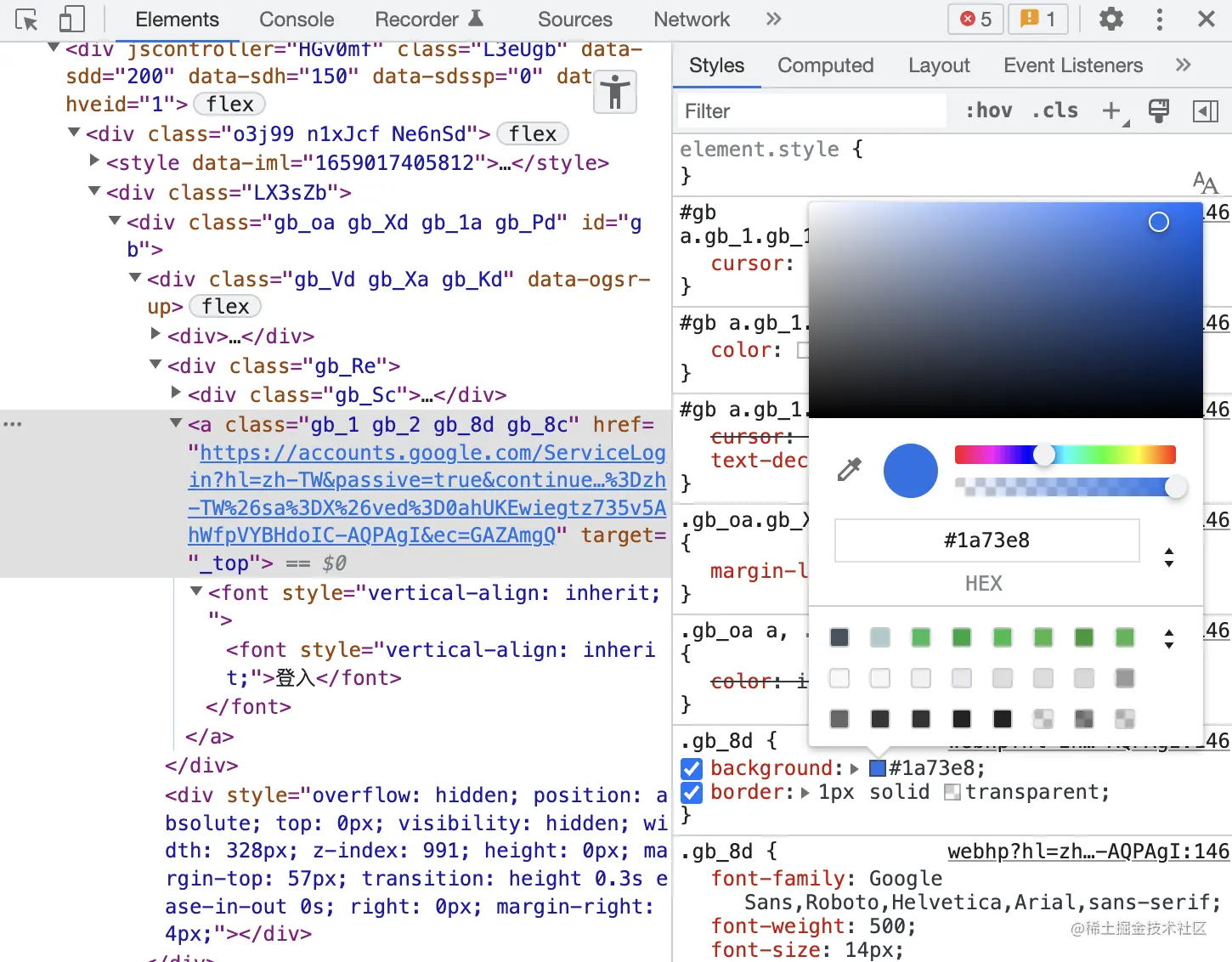Screen dimensions: 1232x962
Task: Open the accounts.google.com href link
Action: click(427, 494)
